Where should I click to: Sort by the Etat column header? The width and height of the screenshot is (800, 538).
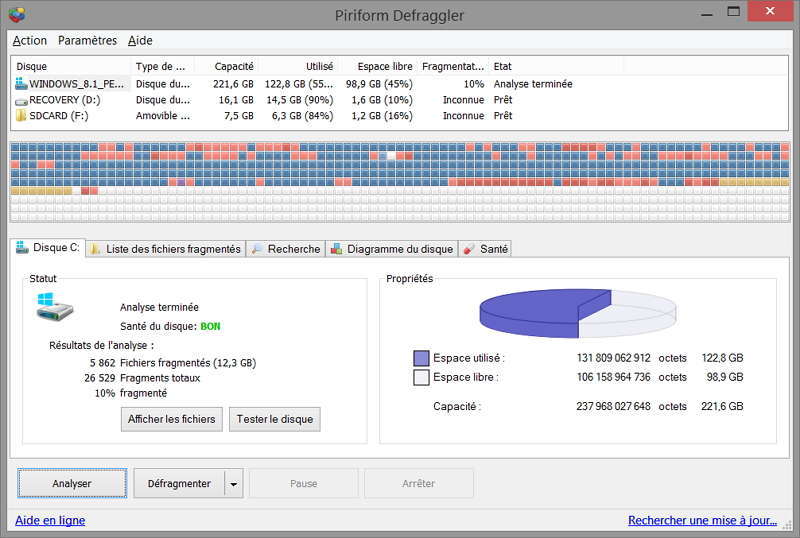coord(556,66)
